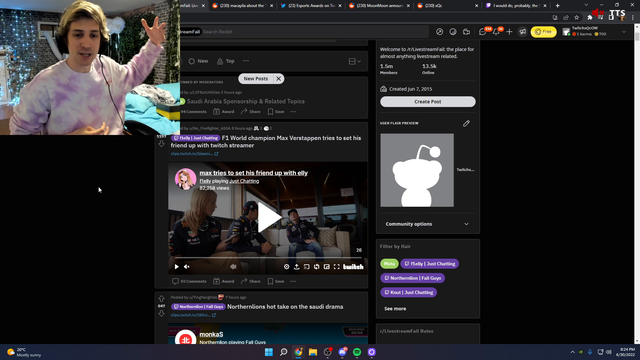Image resolution: width=640 pixels, height=360 pixels.
Task: Filter by the Meta flair
Action: [389, 264]
